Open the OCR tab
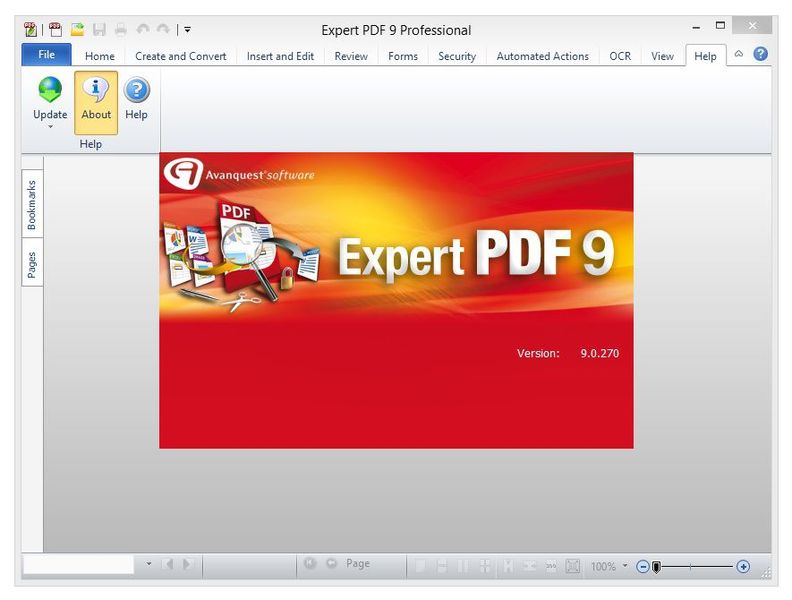The height and width of the screenshot is (600, 792). (x=620, y=56)
